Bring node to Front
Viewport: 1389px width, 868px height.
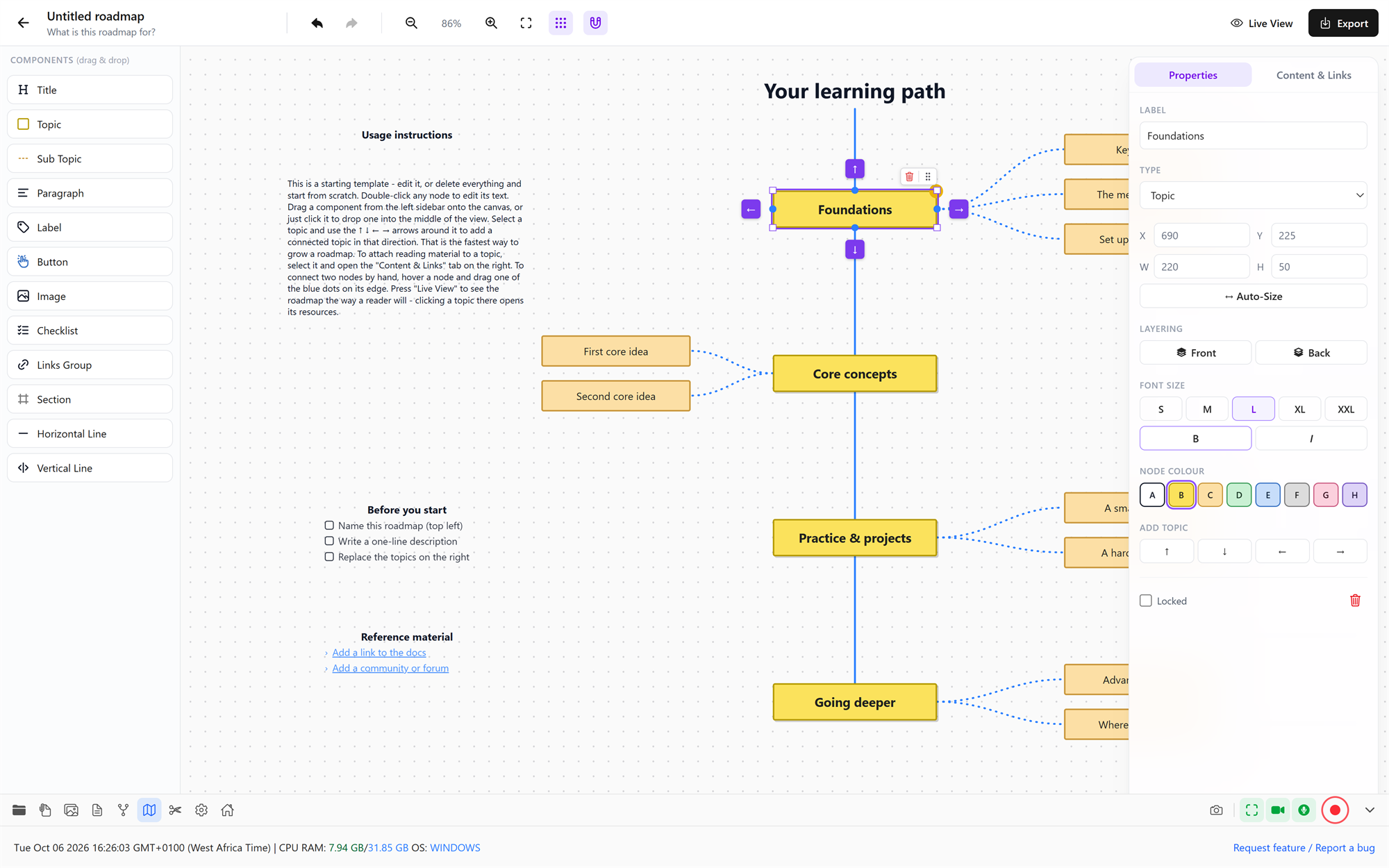(1195, 353)
